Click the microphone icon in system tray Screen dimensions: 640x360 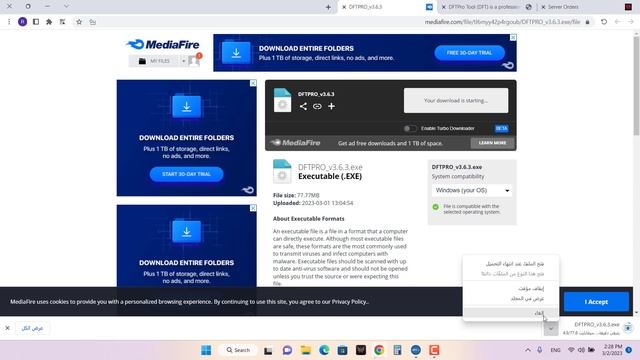point(540,350)
